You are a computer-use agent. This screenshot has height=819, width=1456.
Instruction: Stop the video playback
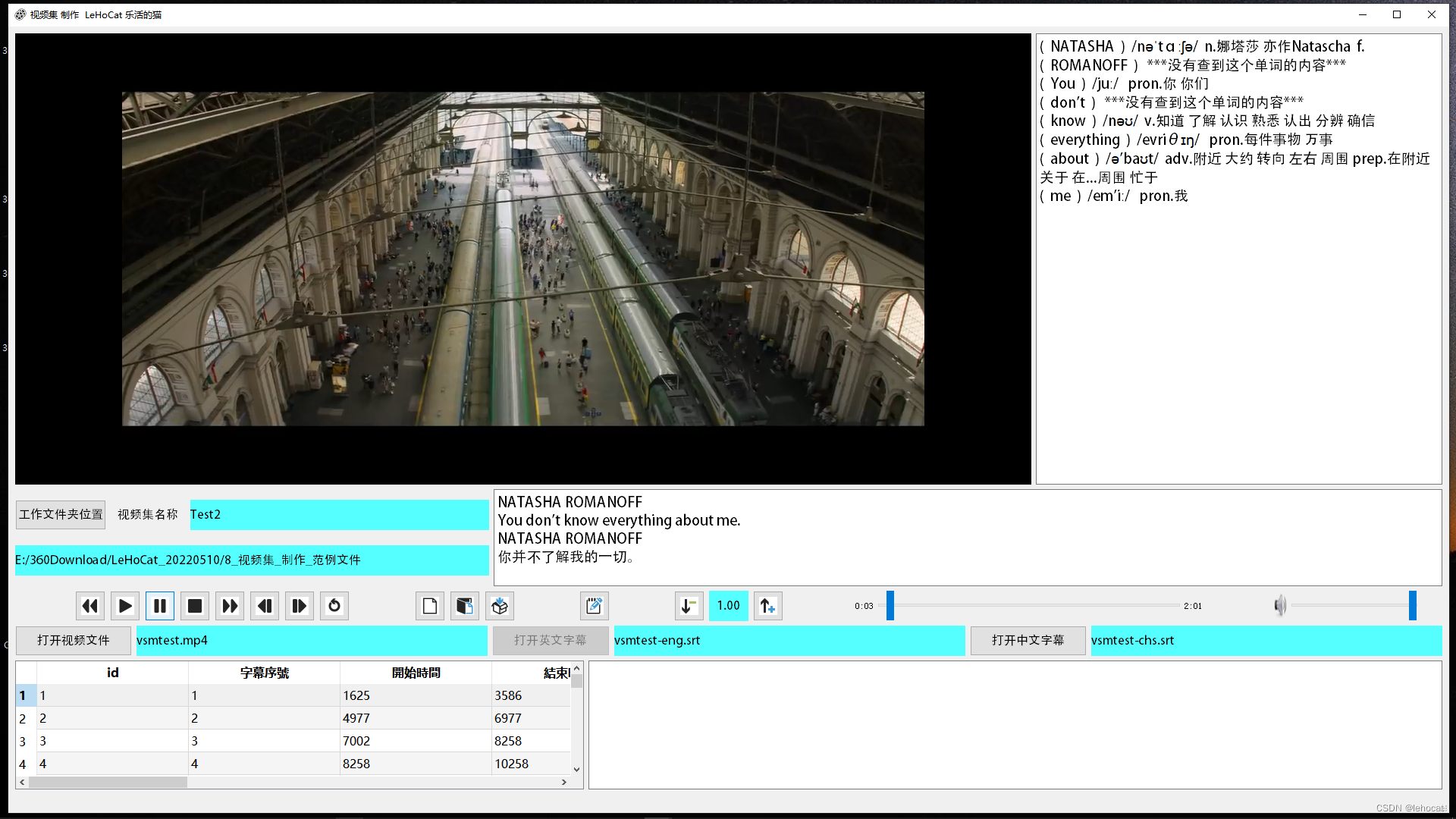195,606
